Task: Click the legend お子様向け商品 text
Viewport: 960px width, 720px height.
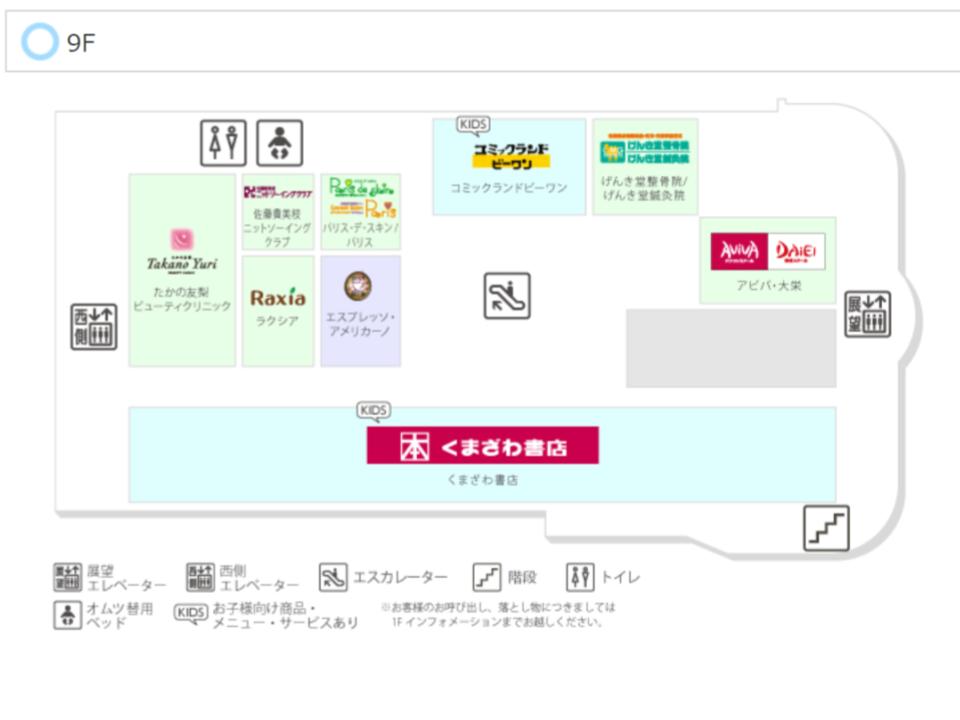Action: [285, 615]
